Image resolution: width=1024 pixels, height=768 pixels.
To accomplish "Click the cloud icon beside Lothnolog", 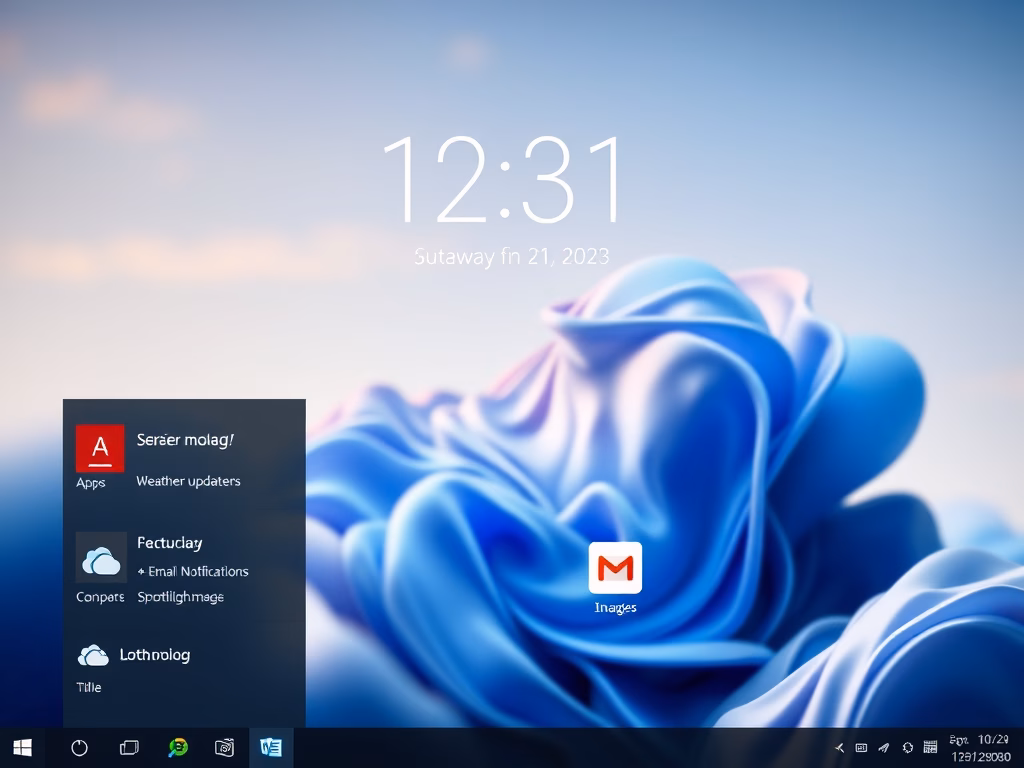I will coord(93,656).
